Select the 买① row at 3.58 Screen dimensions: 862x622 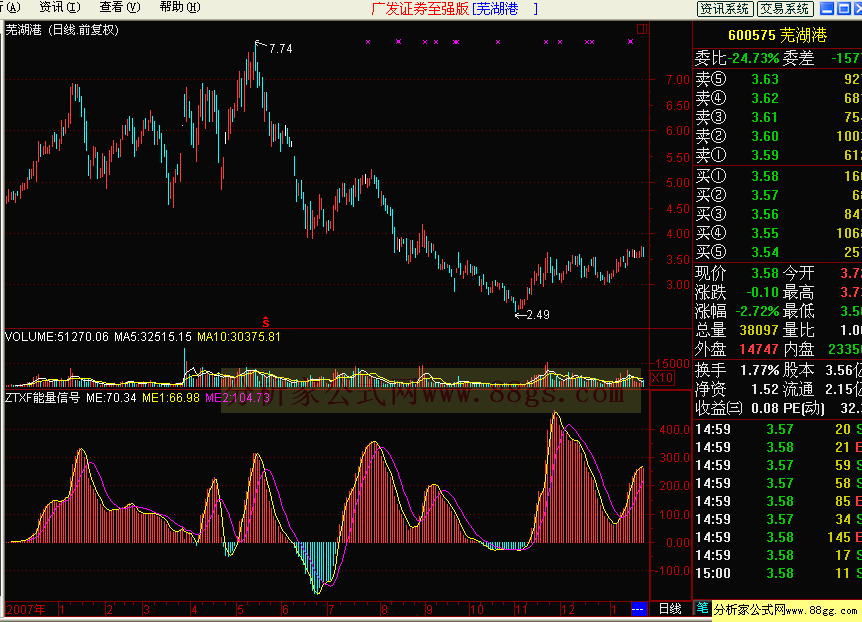(777, 176)
